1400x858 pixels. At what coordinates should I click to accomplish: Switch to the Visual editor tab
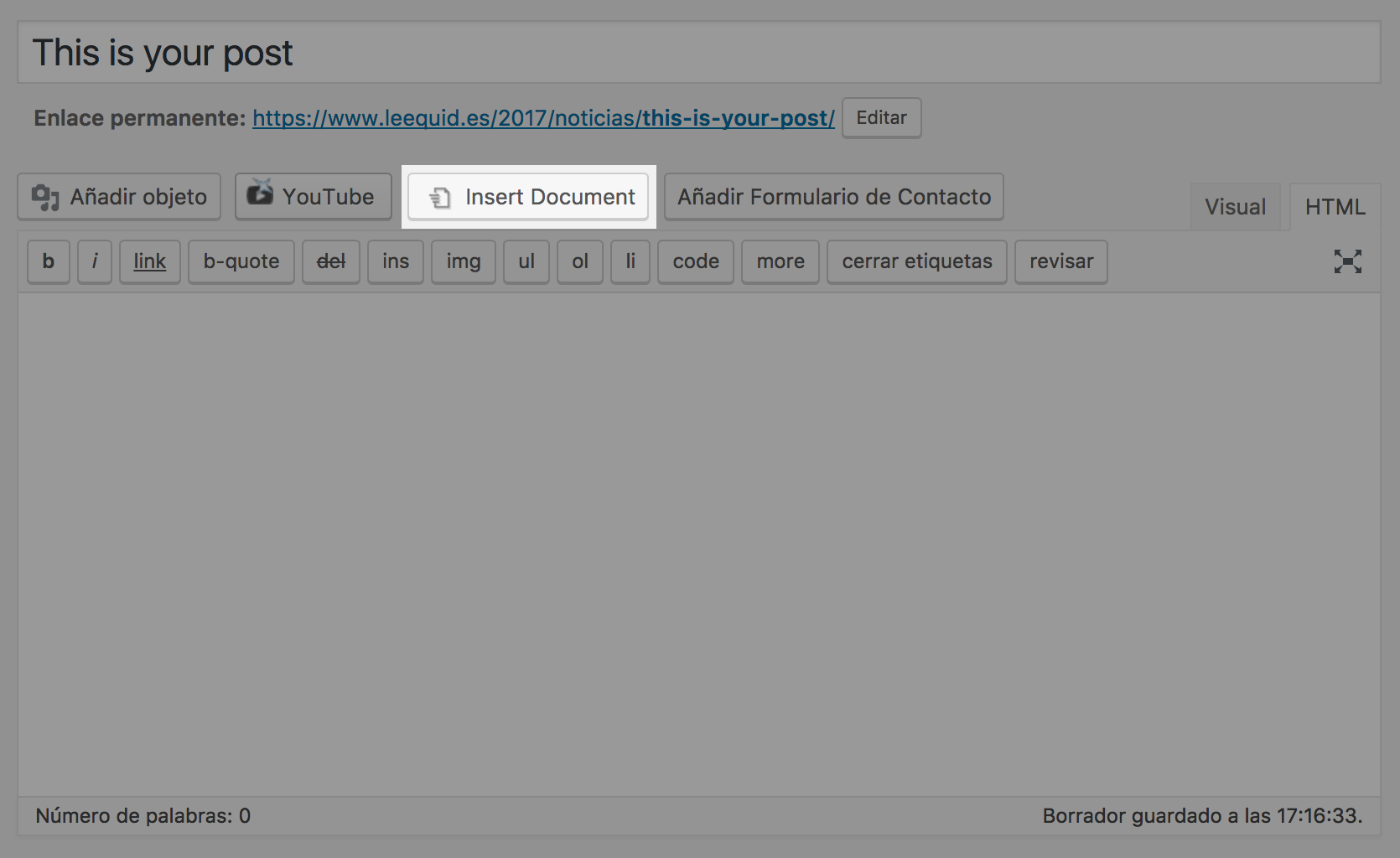point(1235,206)
